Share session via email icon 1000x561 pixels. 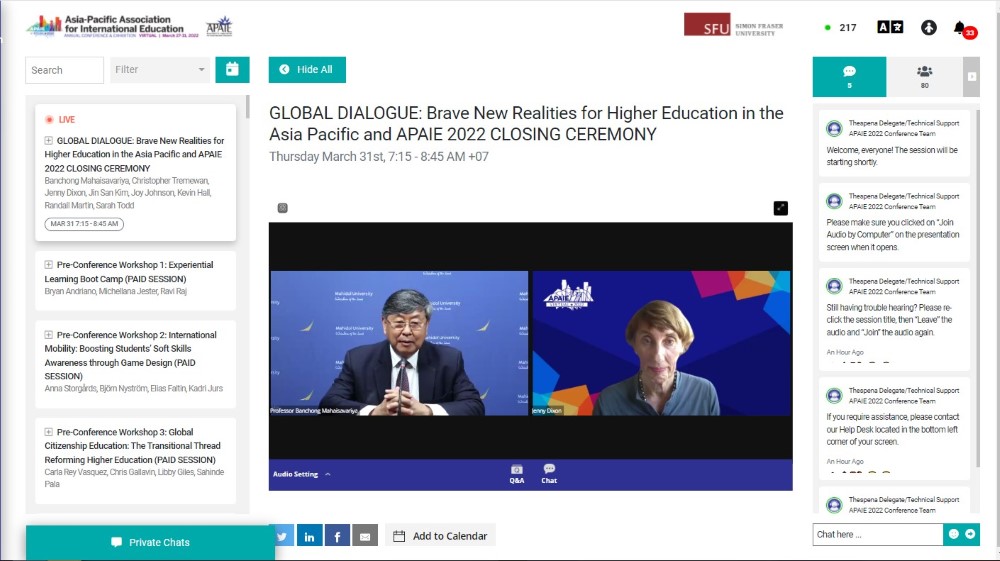[365, 536]
